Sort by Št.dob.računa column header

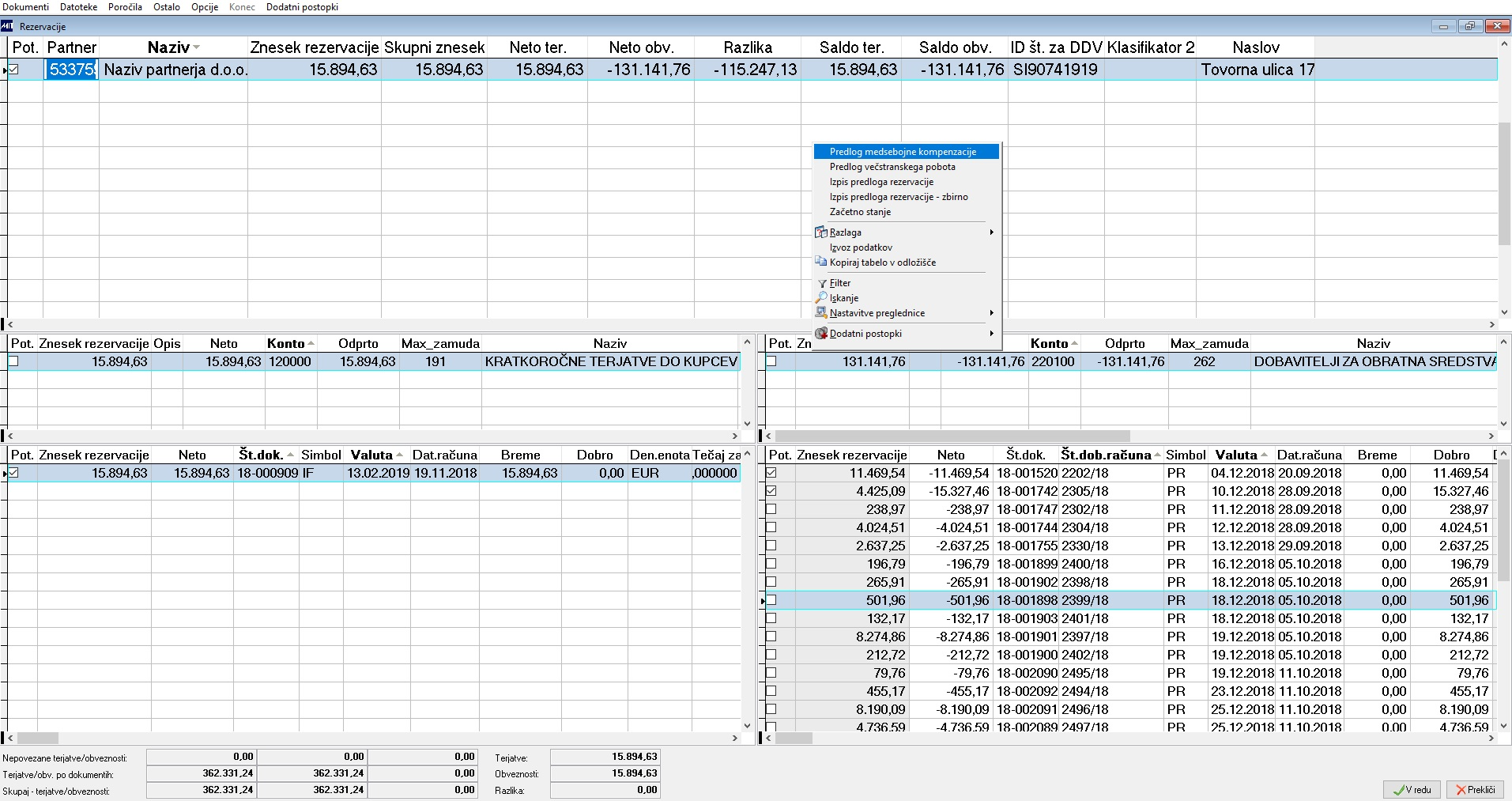pyautogui.click(x=1111, y=455)
